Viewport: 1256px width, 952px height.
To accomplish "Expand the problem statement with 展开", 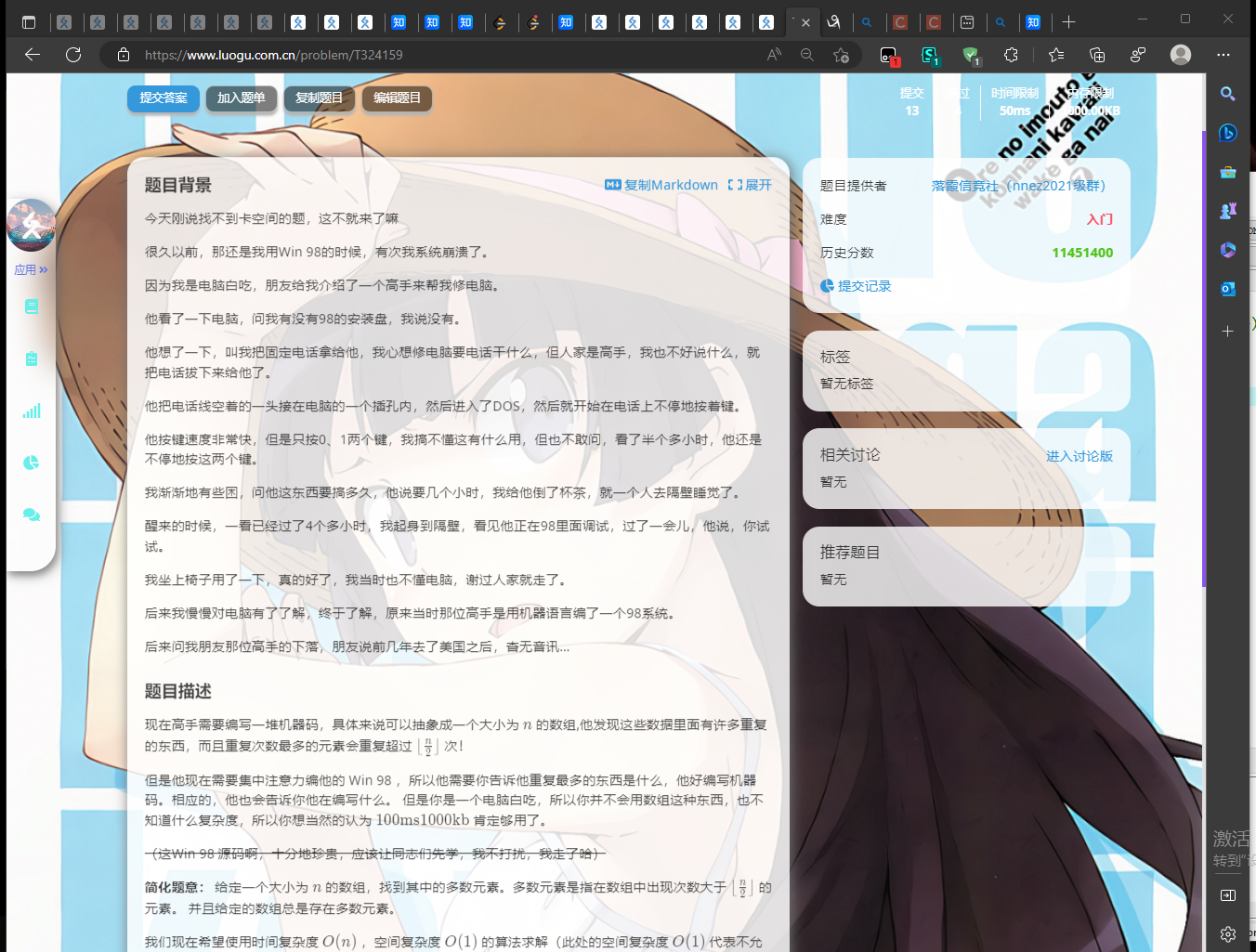I will 750,185.
